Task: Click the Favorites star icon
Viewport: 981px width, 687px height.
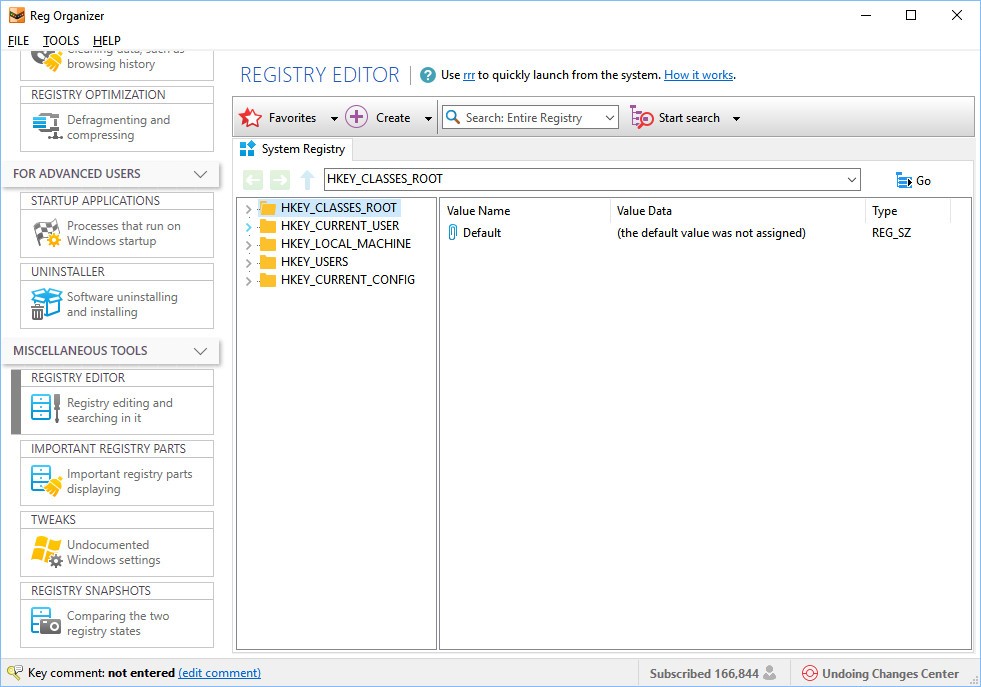Action: coord(250,118)
